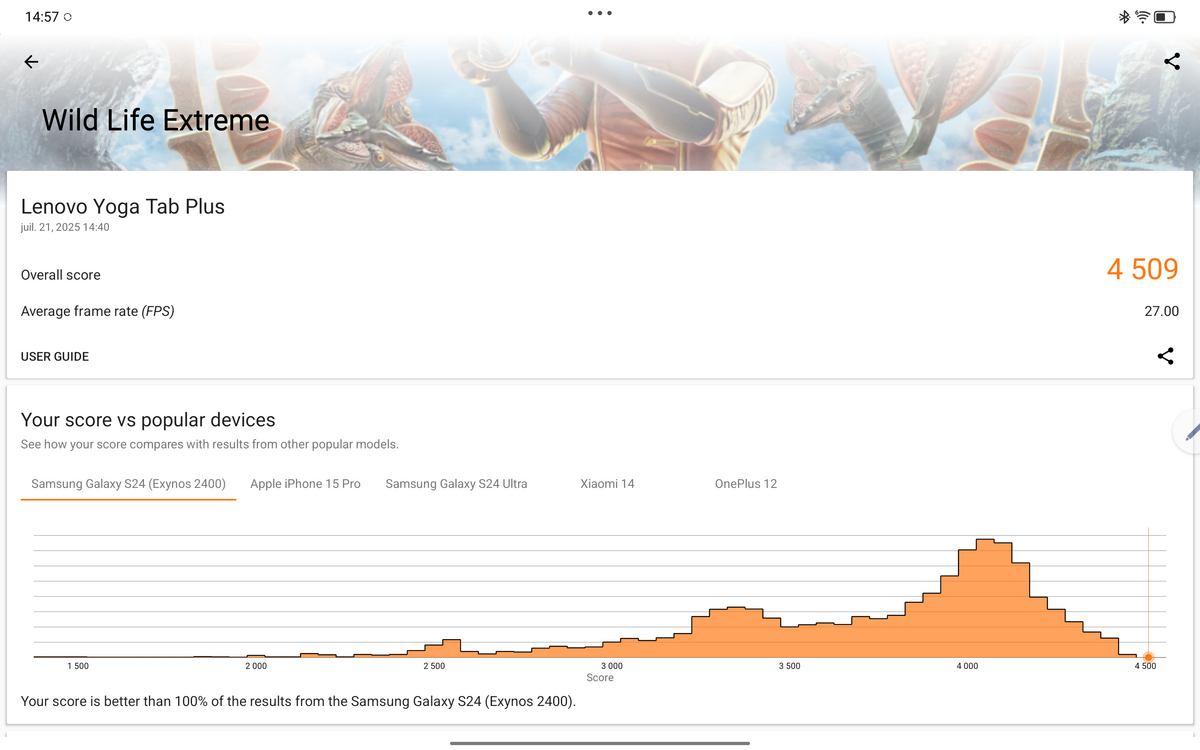Tap the overall score value 4 509

click(1143, 269)
